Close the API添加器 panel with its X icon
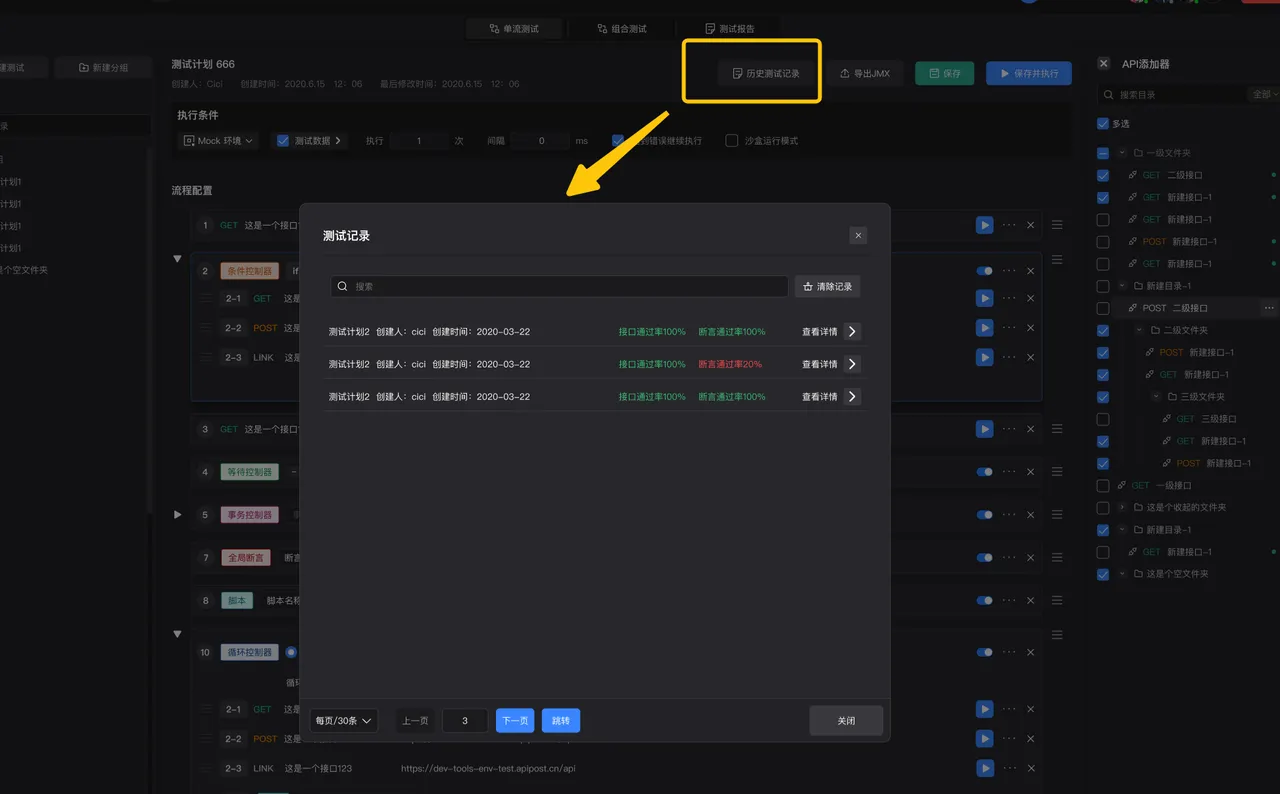Viewport: 1280px width, 794px height. [1103, 63]
